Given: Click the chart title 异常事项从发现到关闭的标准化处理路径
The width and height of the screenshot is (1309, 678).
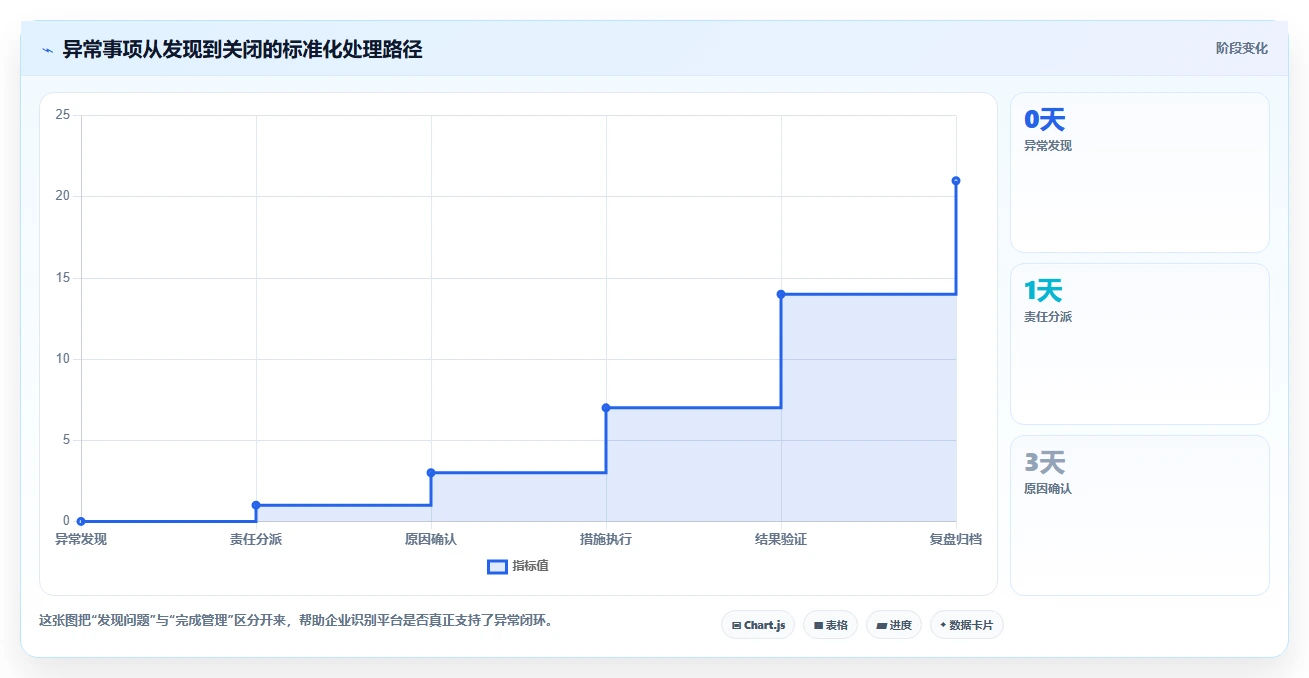Looking at the screenshot, I should coord(242,49).
